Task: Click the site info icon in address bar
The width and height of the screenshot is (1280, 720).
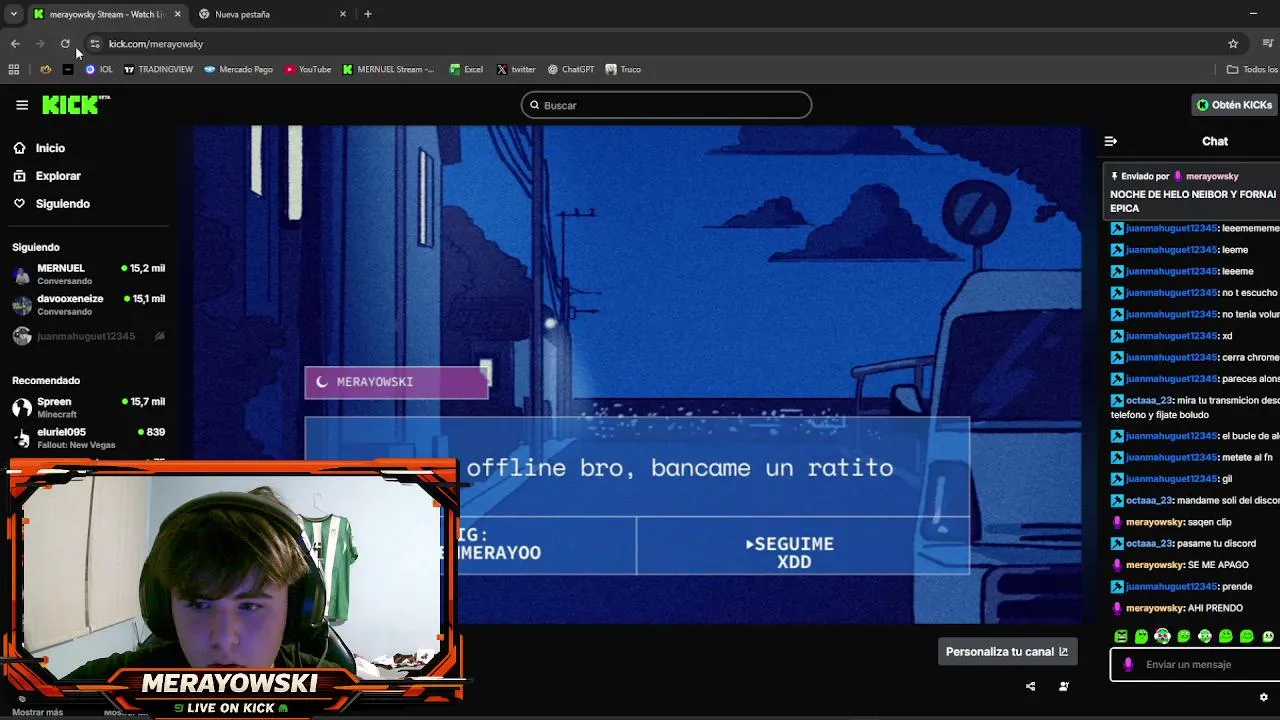Action: point(94,44)
